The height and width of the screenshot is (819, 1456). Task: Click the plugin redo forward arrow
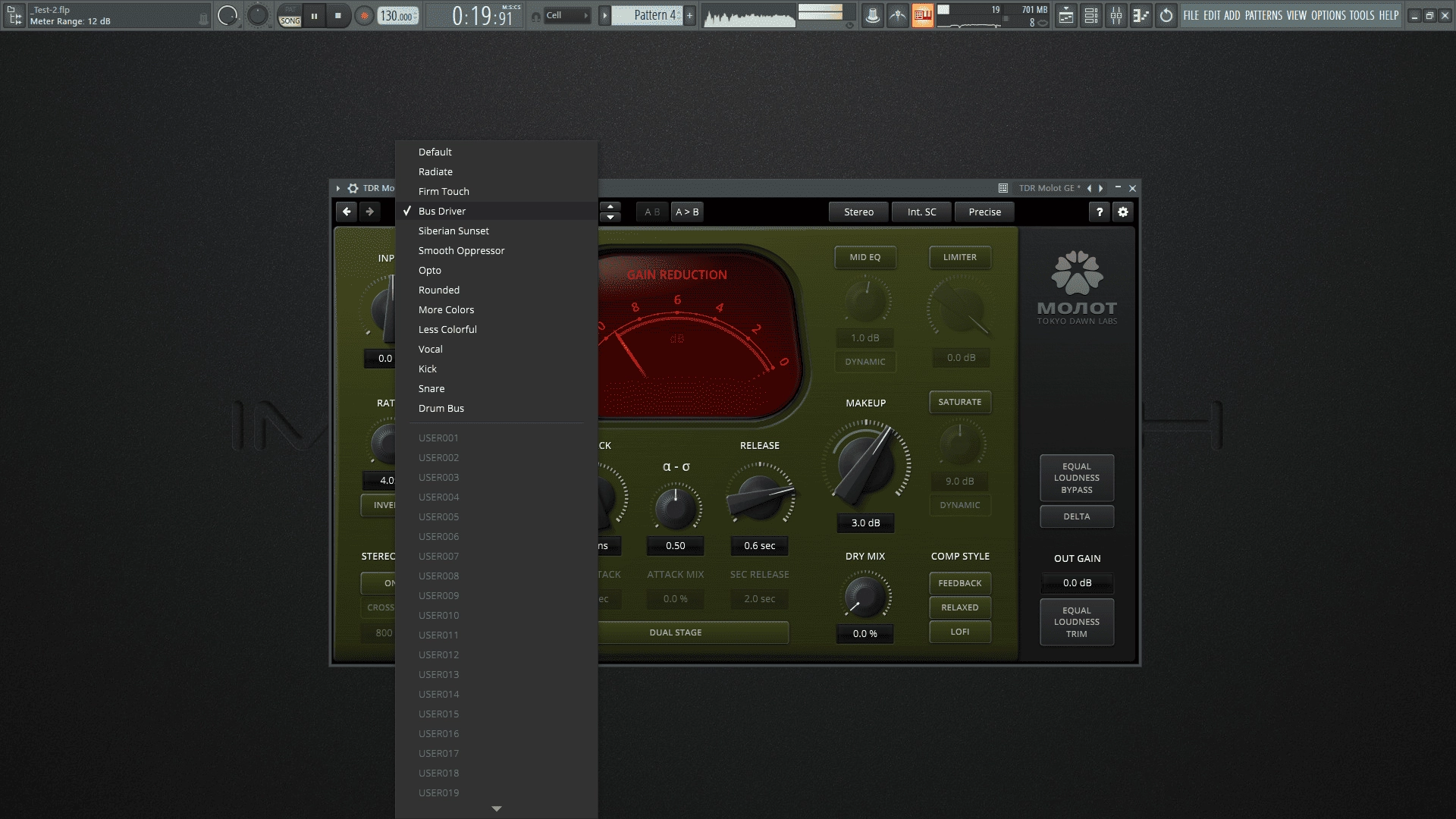point(370,212)
